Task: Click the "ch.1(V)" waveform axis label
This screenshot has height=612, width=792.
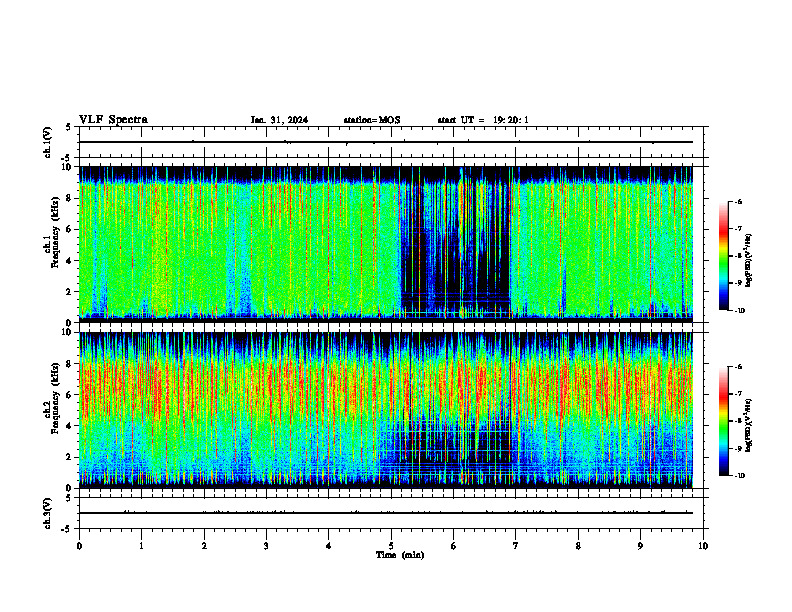Action: click(47, 142)
